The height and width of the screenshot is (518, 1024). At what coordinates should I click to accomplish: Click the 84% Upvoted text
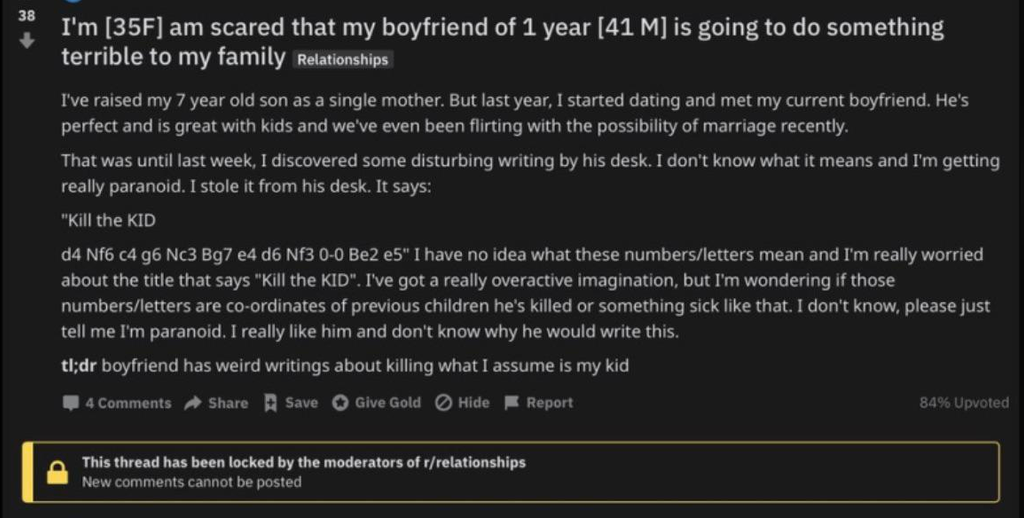963,403
